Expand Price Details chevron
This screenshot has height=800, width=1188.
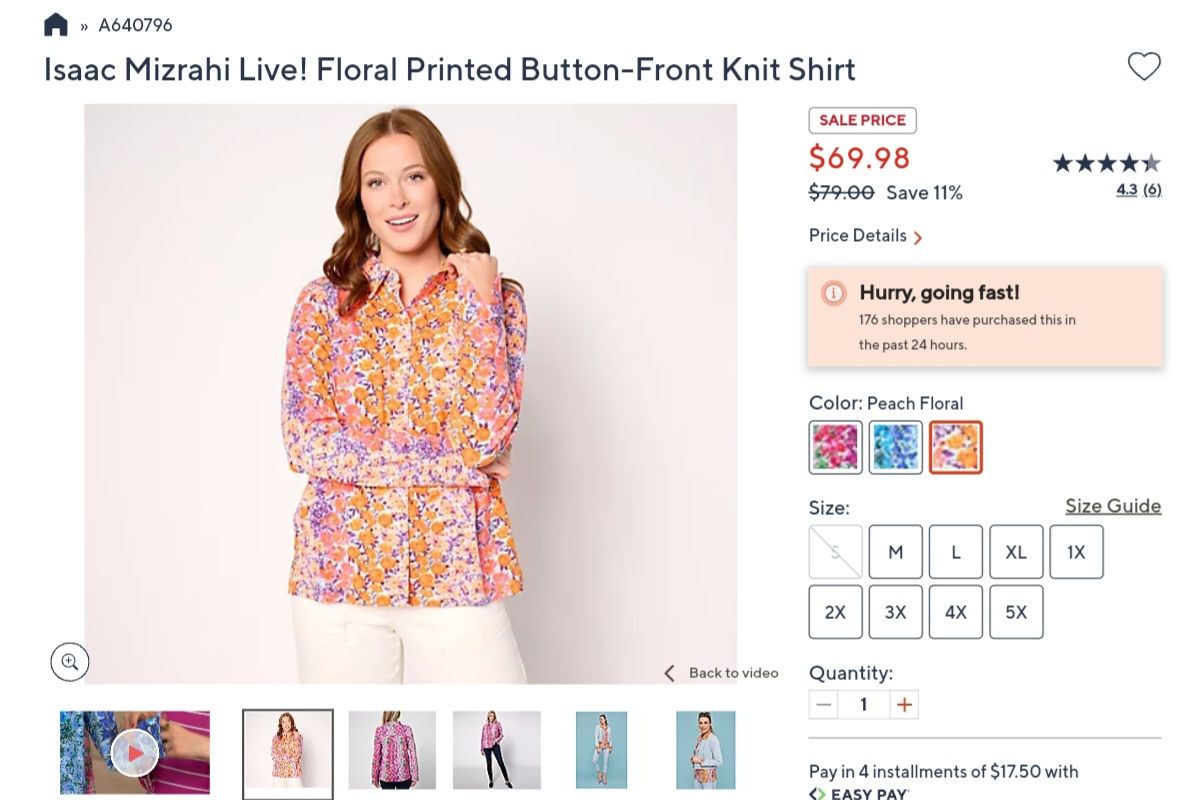(x=918, y=237)
